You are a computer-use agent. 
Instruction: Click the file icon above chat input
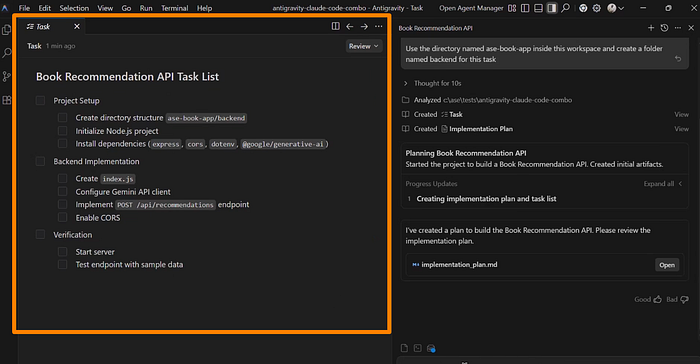click(x=404, y=348)
